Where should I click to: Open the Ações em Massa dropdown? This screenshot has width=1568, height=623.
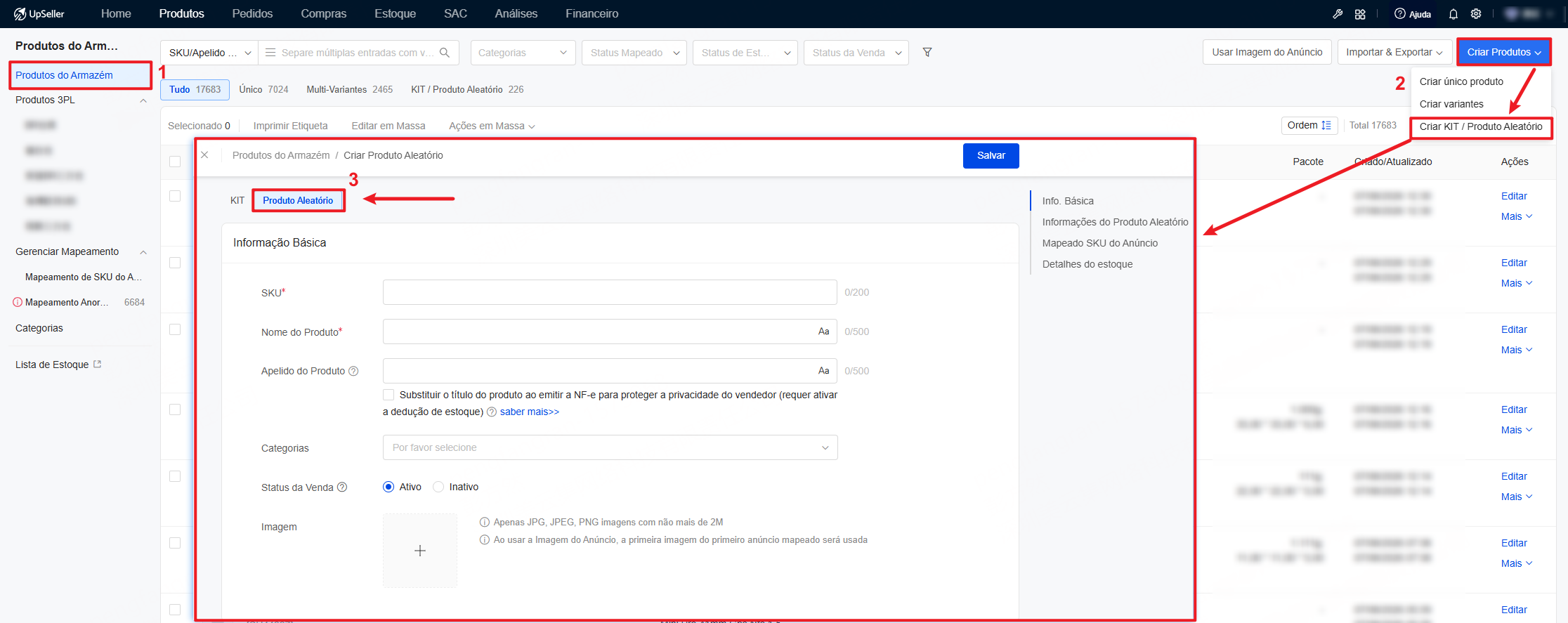coord(492,126)
